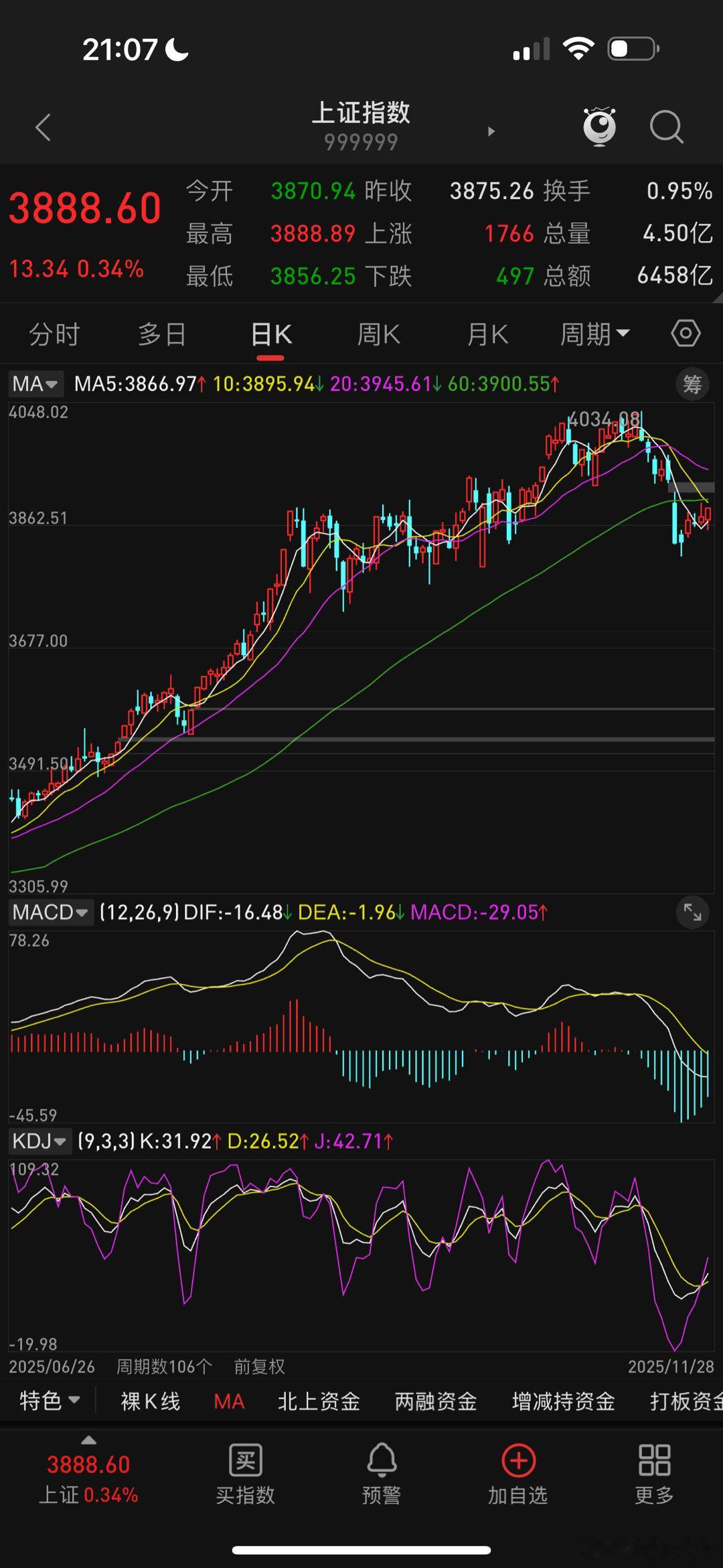Screen dimensions: 723x1568
Task: Select 打板资金 overlay option
Action: 686,1401
